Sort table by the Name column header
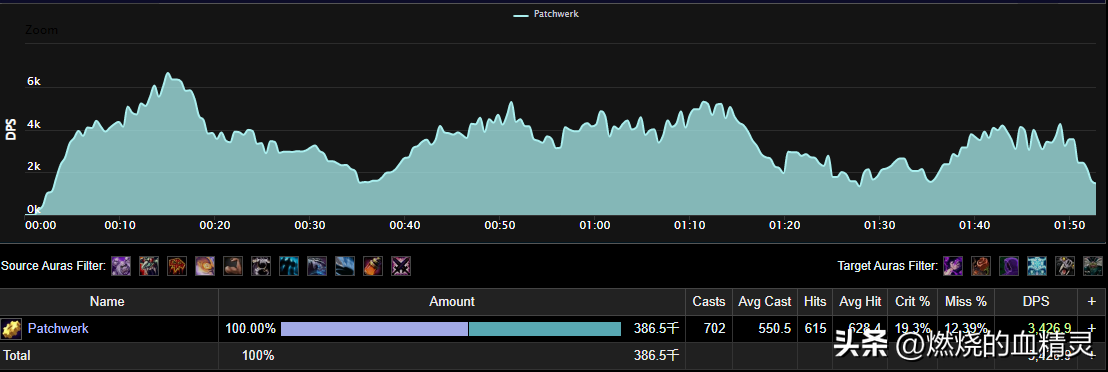This screenshot has height=372, width=1108. click(x=107, y=301)
